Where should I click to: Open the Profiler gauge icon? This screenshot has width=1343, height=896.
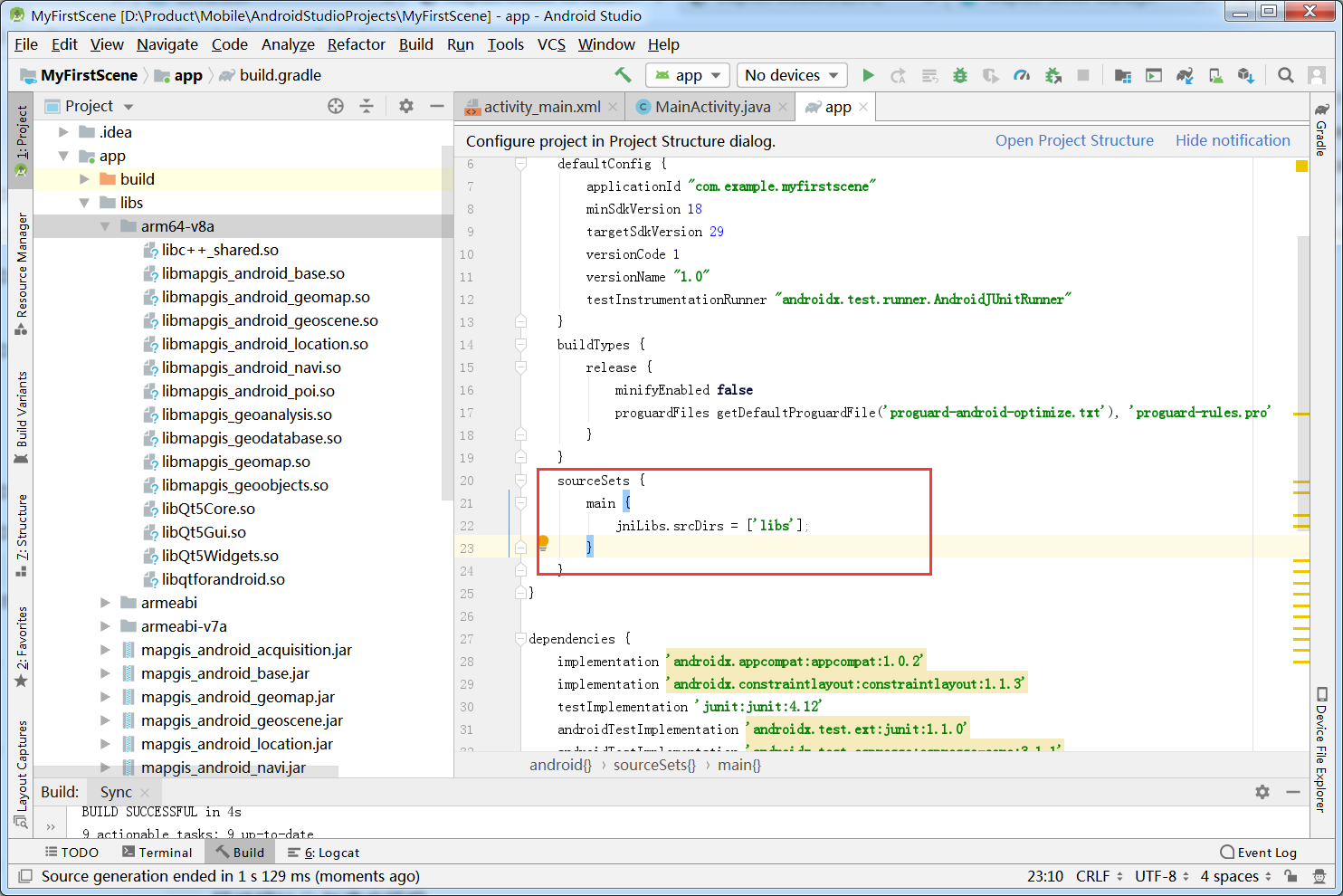click(x=1022, y=75)
